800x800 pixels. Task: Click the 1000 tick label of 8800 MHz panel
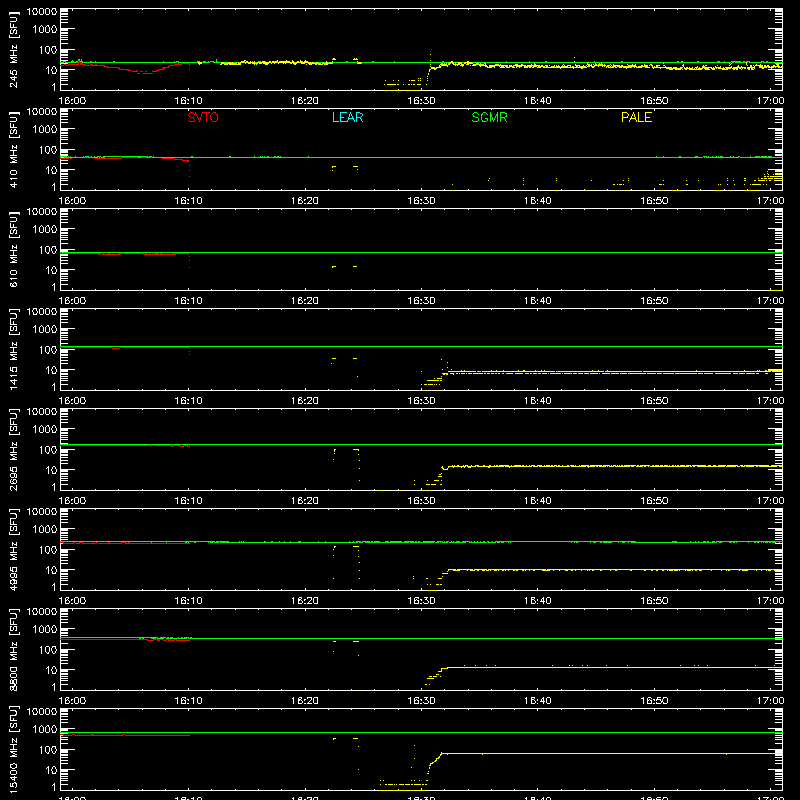(x=45, y=630)
